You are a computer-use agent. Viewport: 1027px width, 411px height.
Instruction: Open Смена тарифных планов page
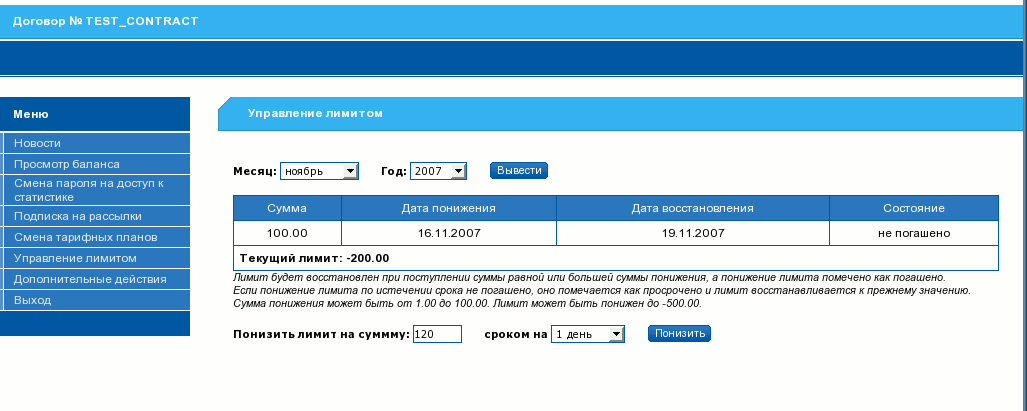coord(86,237)
